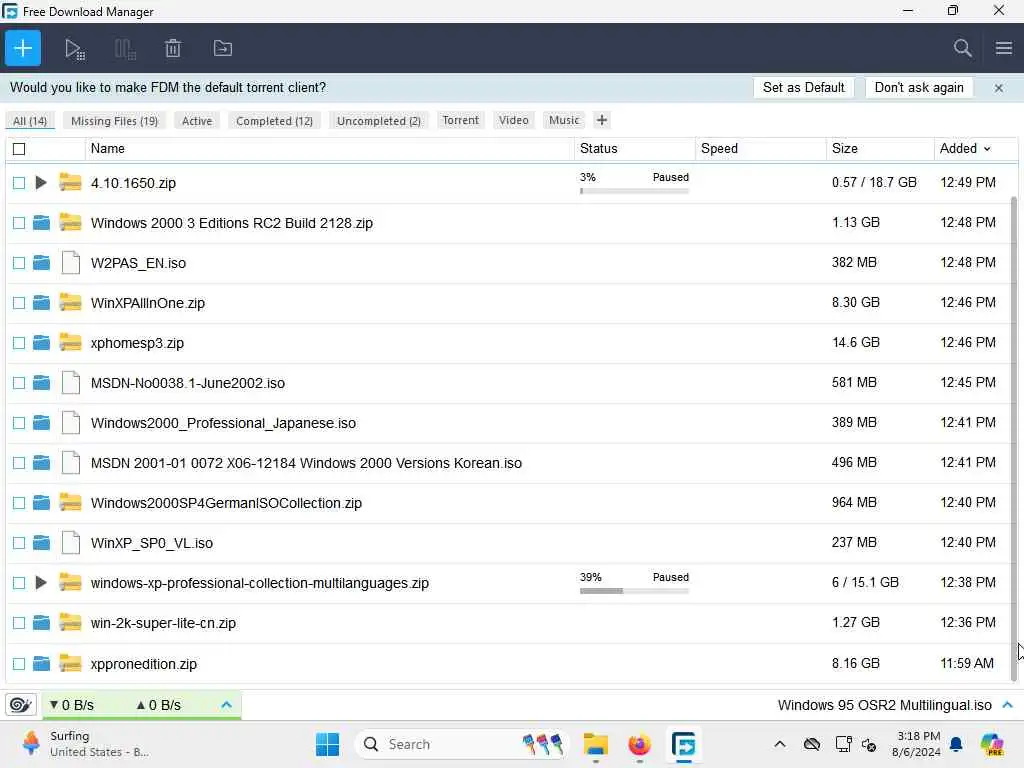Open the Surfing weather widget
This screenshot has height=768, width=1024.
click(x=85, y=744)
